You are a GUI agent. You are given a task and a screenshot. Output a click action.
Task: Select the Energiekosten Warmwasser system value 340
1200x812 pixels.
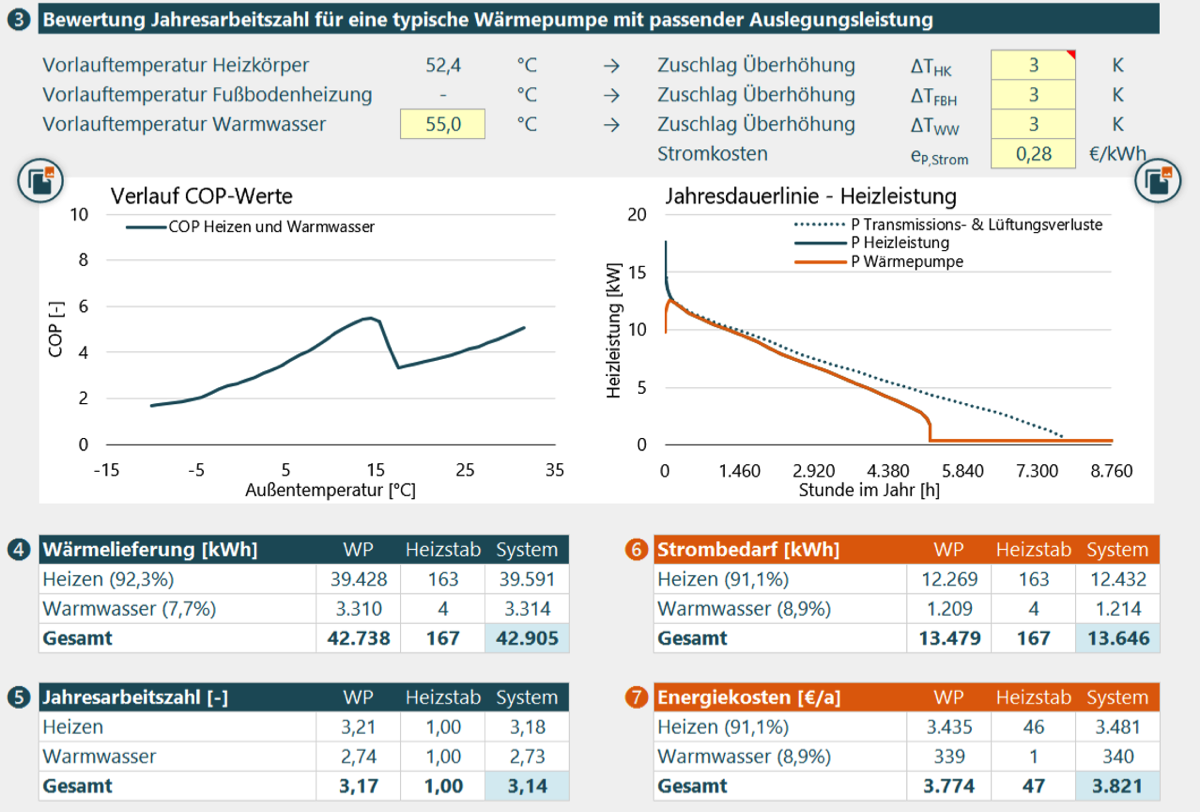[1117, 757]
